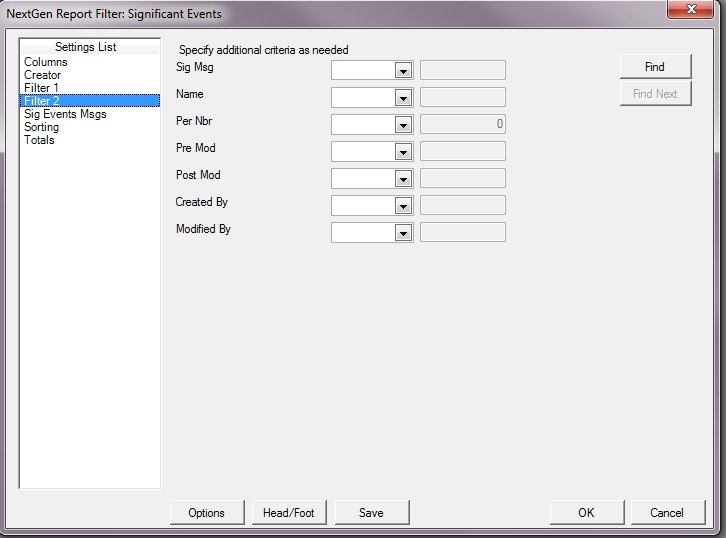The image size is (726, 538).
Task: Click the Post Mod value field
Action: [463, 178]
